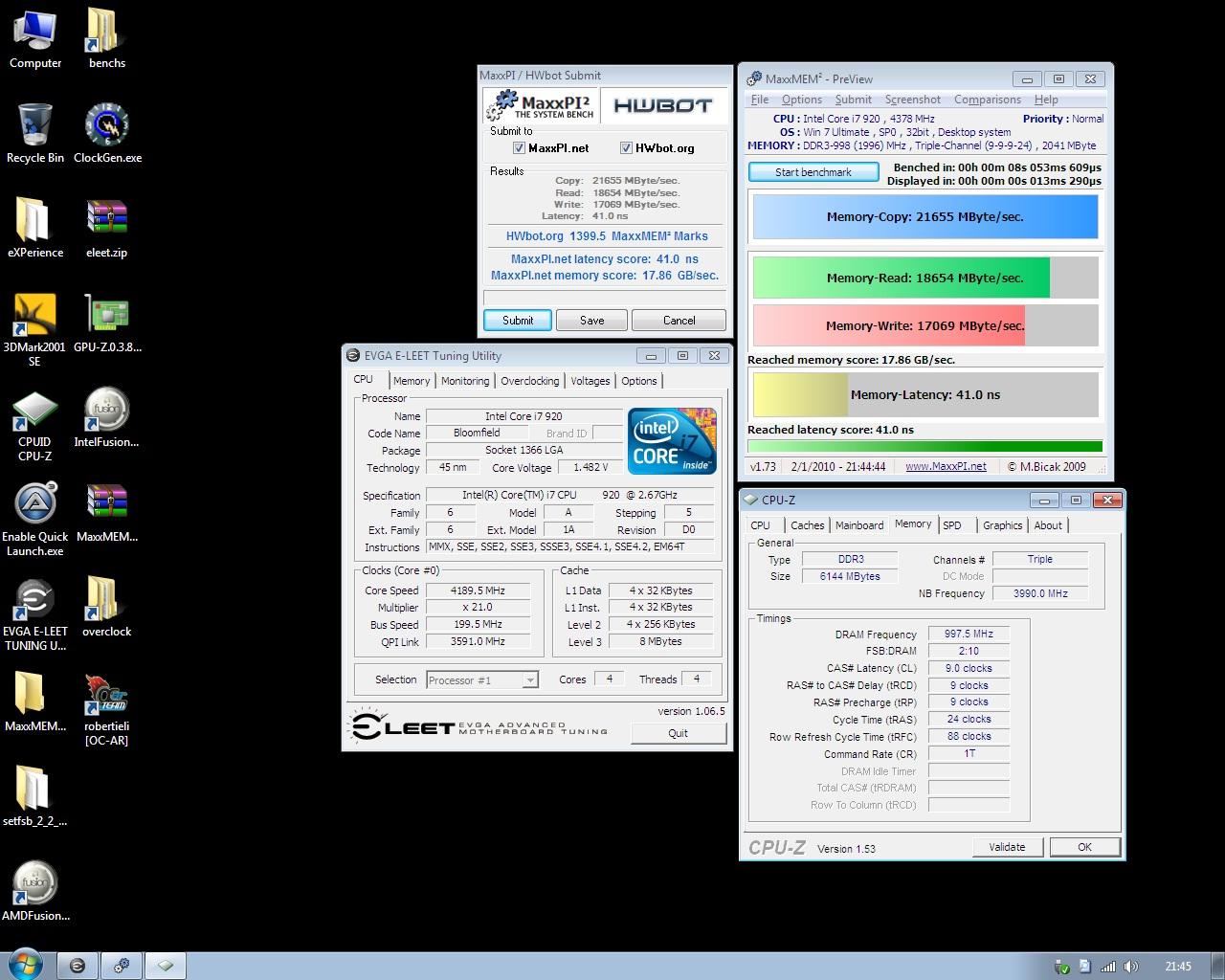This screenshot has width=1225, height=980.
Task: Open the Comparisons menu in MaxxMEM
Action: [987, 100]
